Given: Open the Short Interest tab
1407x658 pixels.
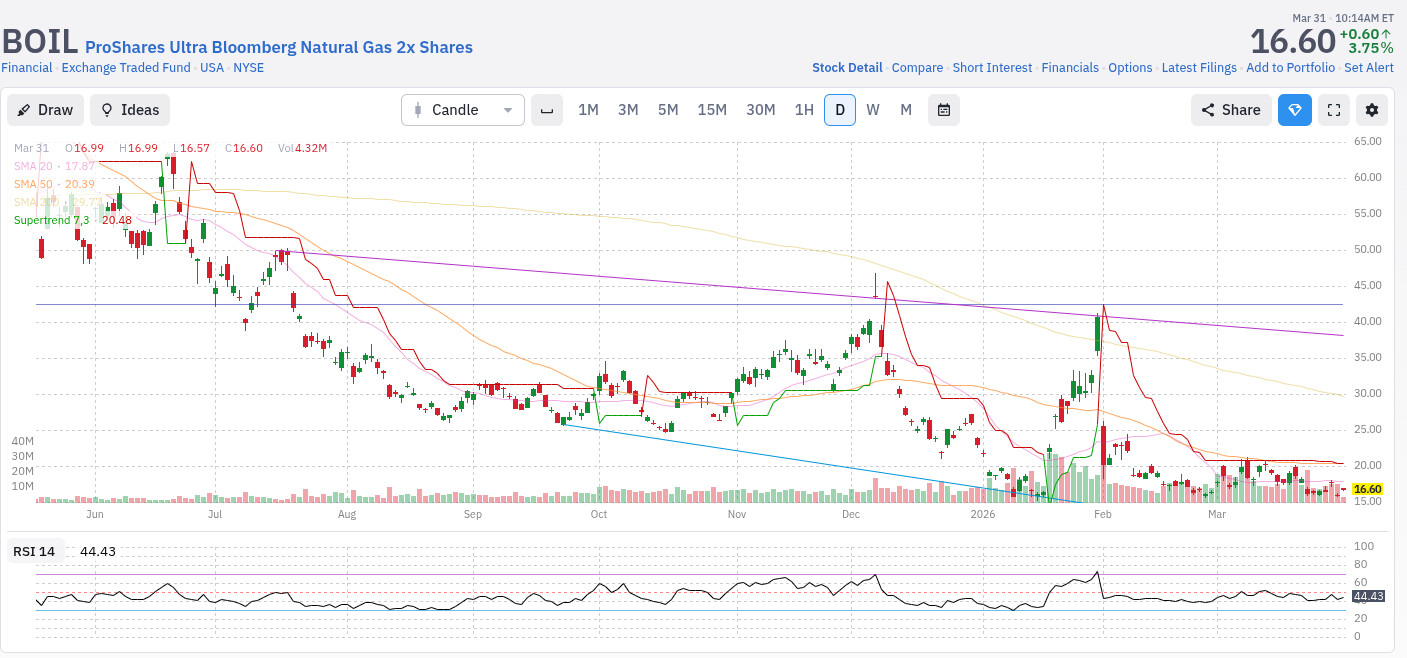Looking at the screenshot, I should (x=991, y=68).
